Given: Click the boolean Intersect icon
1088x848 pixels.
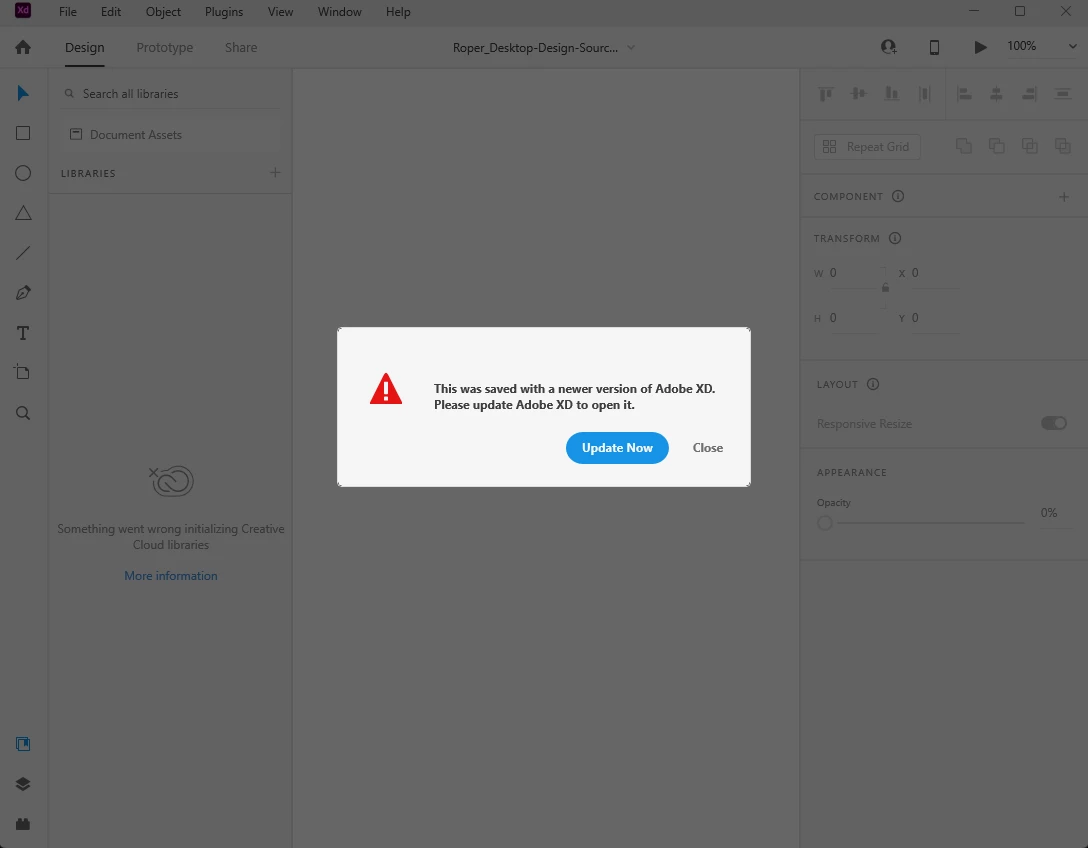Looking at the screenshot, I should click(x=1030, y=146).
